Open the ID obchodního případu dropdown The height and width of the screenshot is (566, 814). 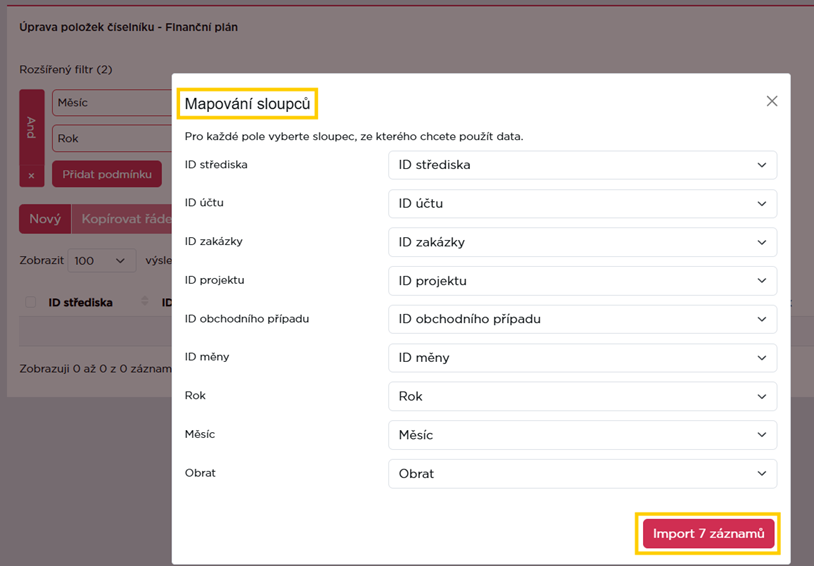pos(582,319)
